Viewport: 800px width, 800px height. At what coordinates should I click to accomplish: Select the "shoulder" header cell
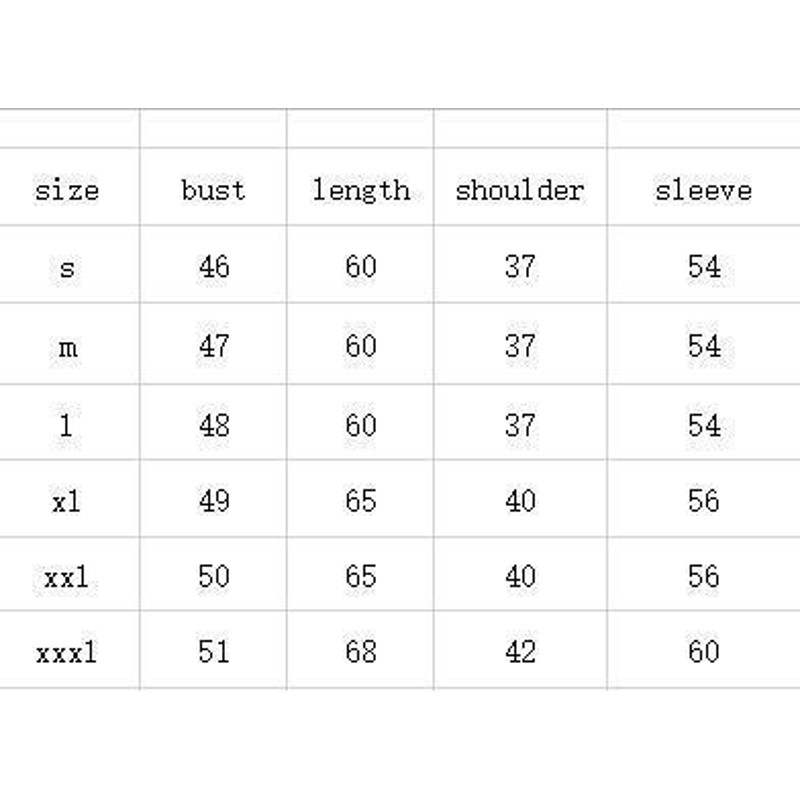[x=519, y=190]
